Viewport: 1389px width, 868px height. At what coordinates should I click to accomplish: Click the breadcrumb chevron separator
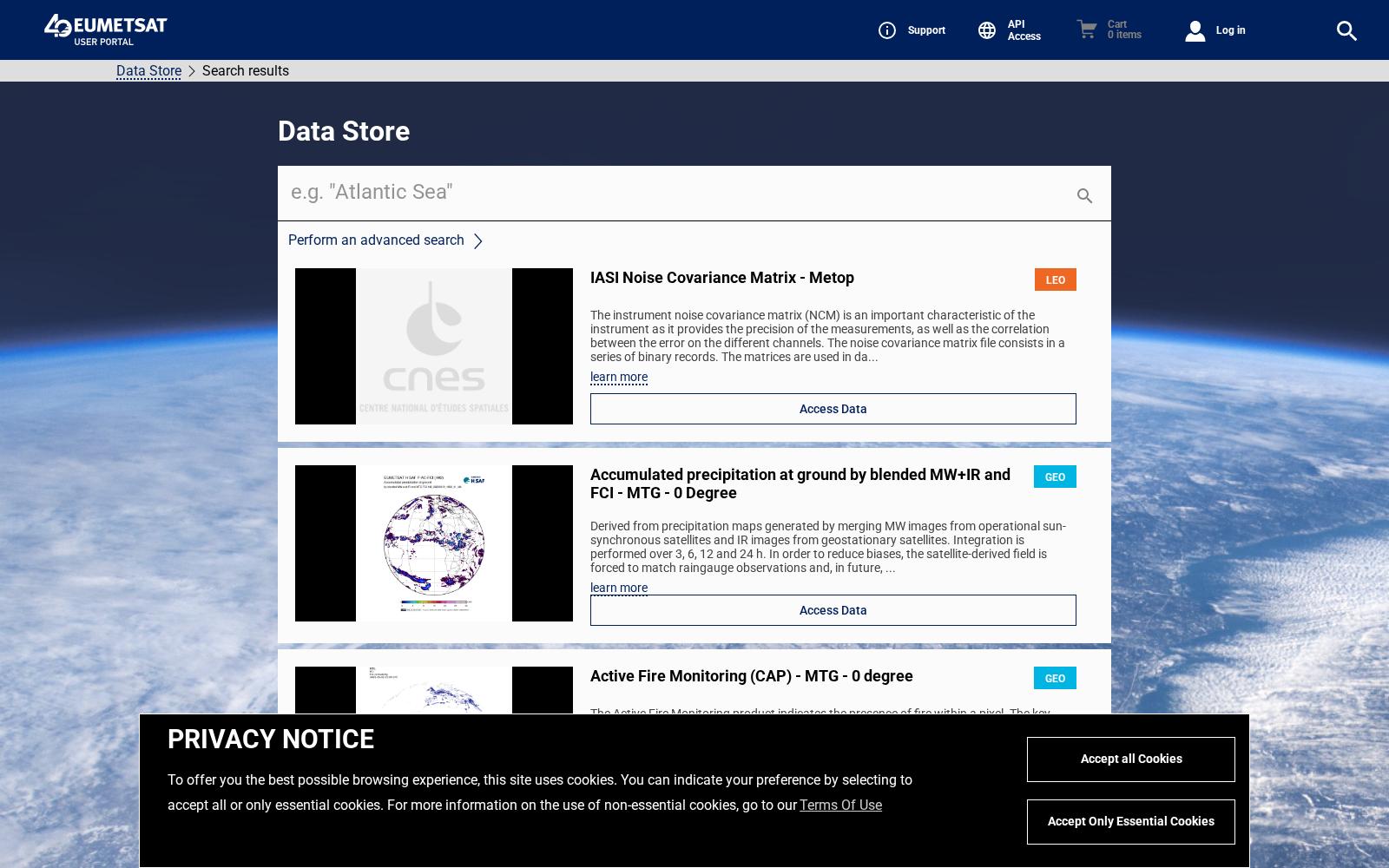[192, 71]
